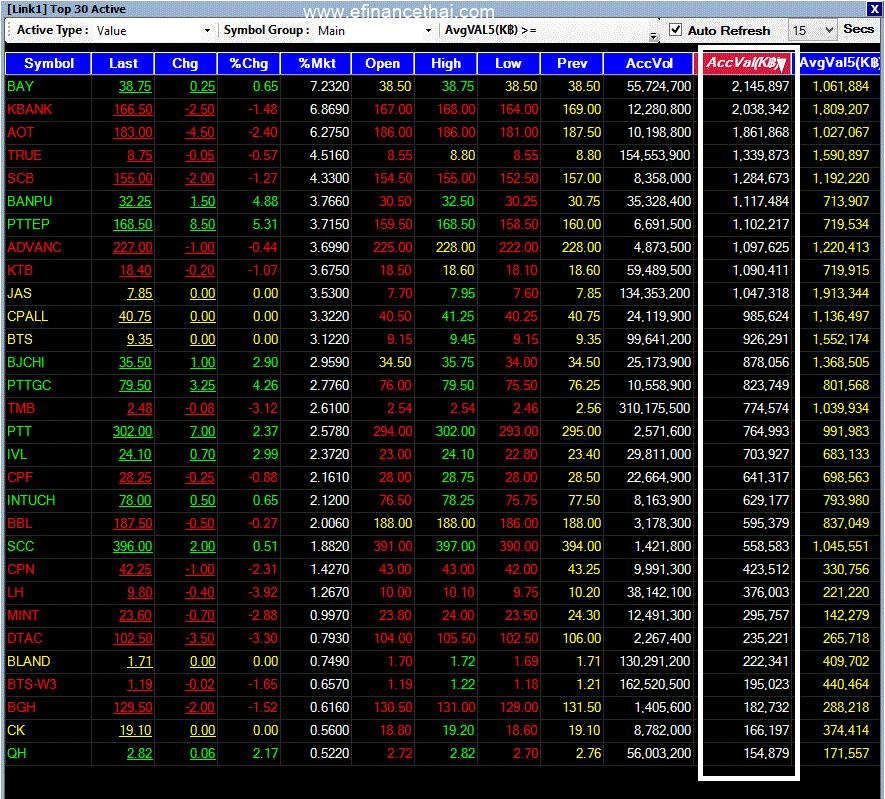Click TMB AccVol value 310,175,500

coord(655,409)
